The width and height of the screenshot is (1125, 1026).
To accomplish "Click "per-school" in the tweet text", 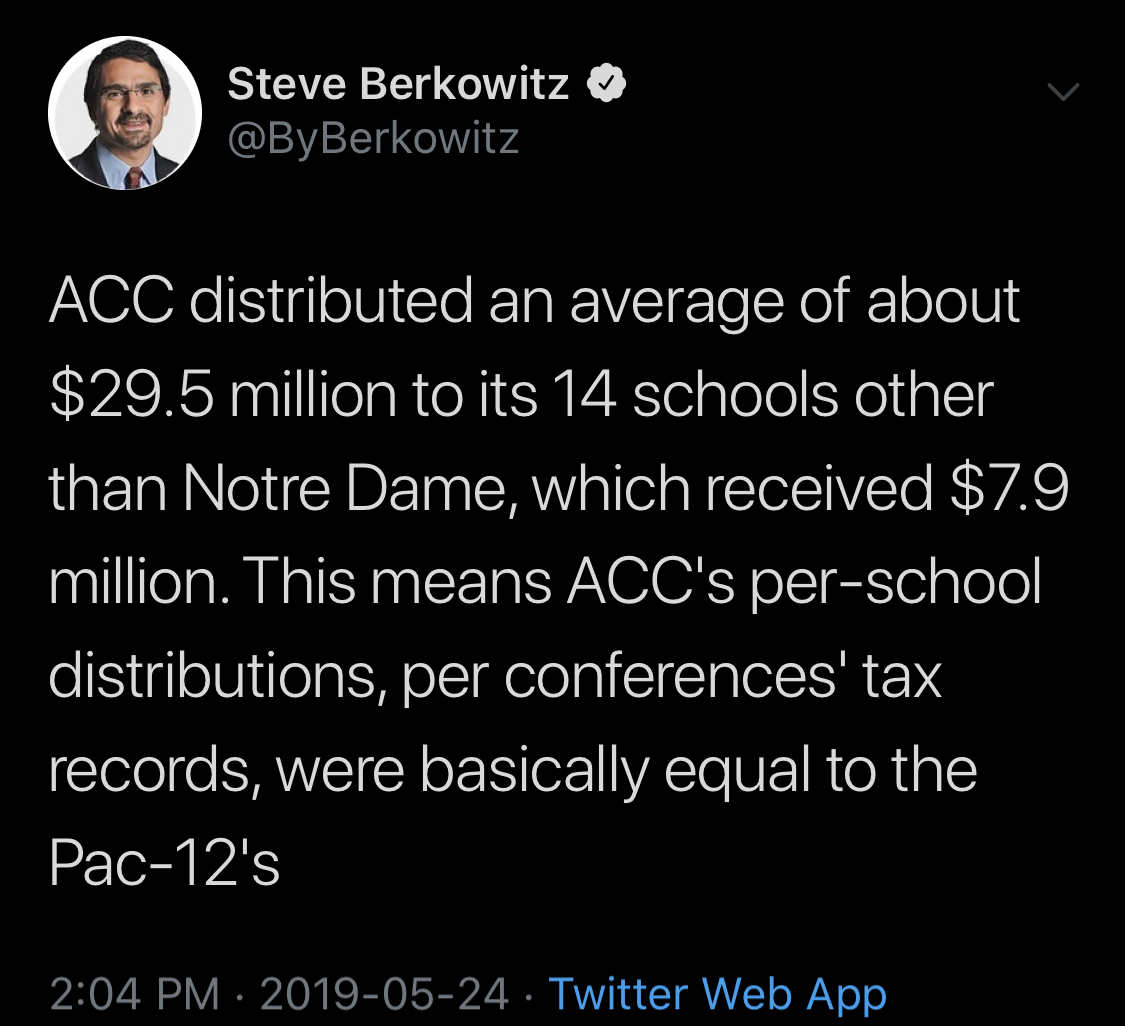I will click(895, 582).
